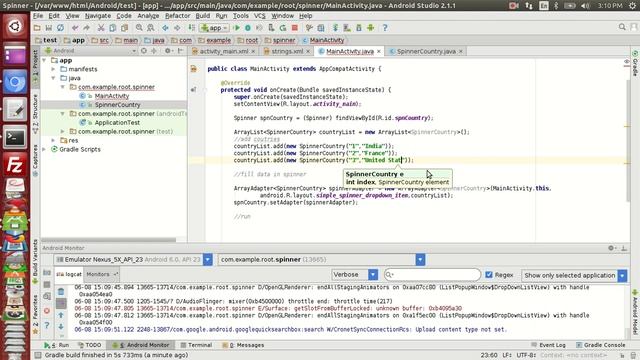Screen dimensions: 640x360
Task: Close the MainActivity.java tab
Action: [379, 51]
